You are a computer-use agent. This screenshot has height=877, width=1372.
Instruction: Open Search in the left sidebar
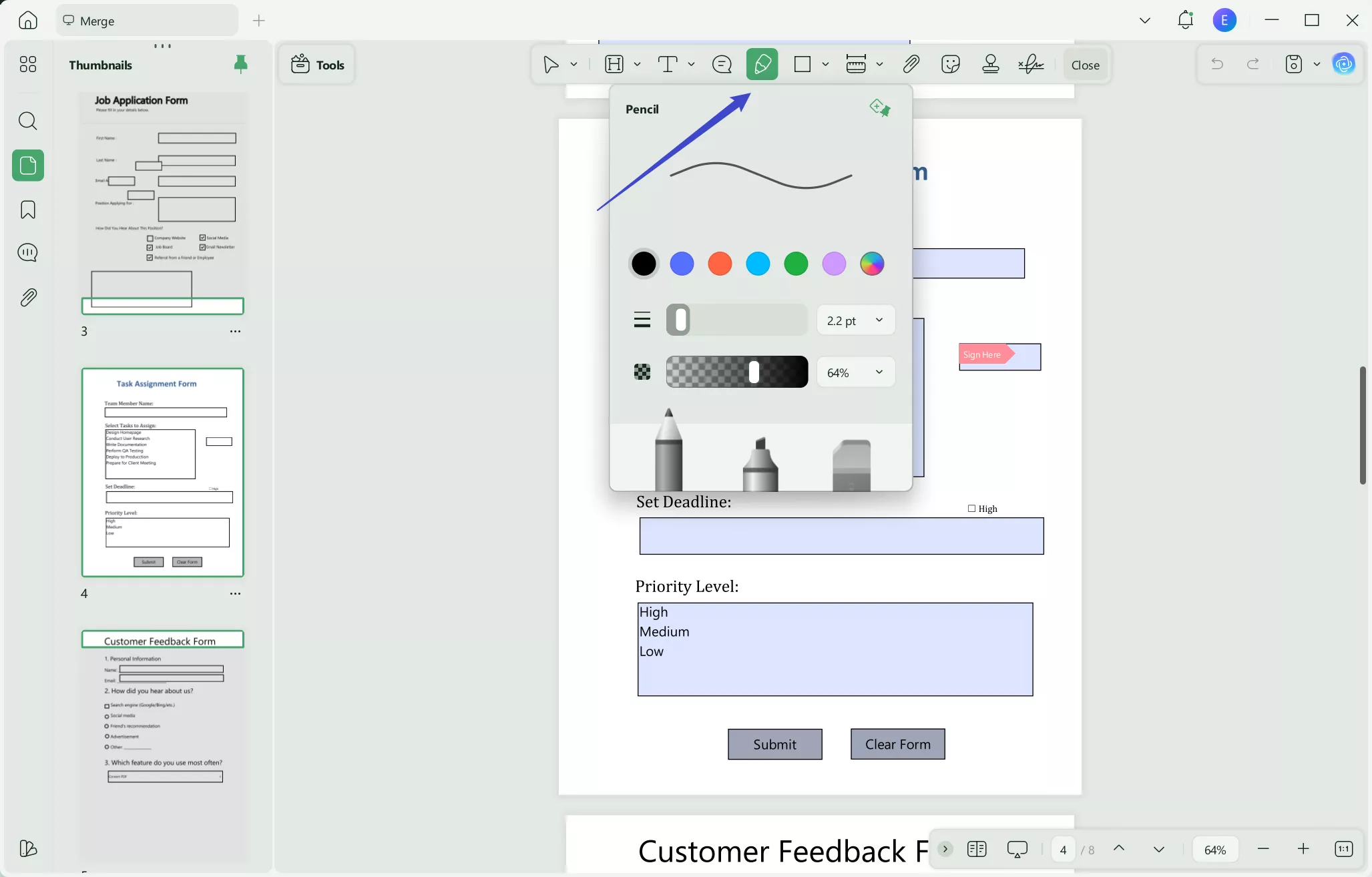pos(27,121)
